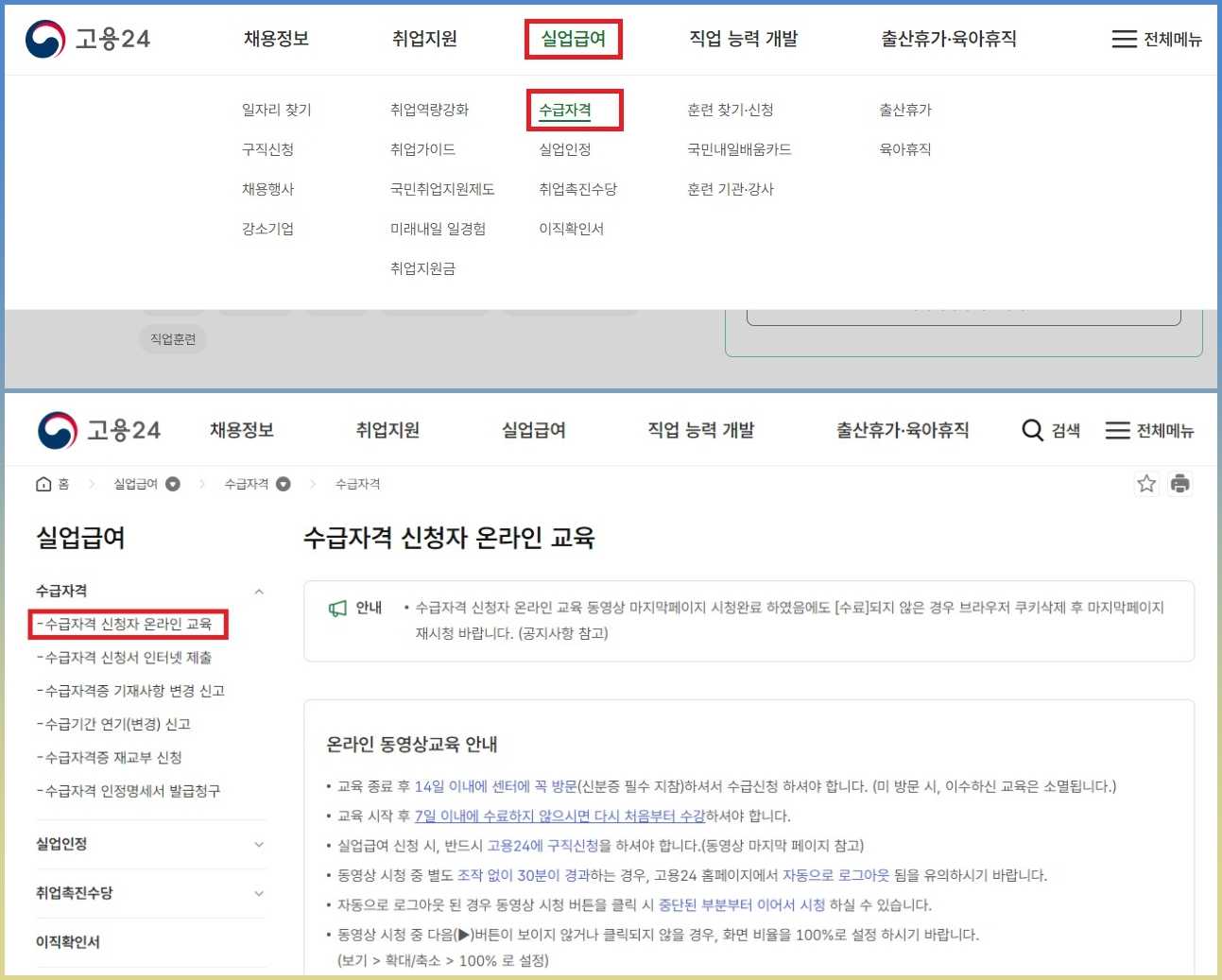
Task: Click the home icon in the breadcrumb
Action: coord(45,483)
